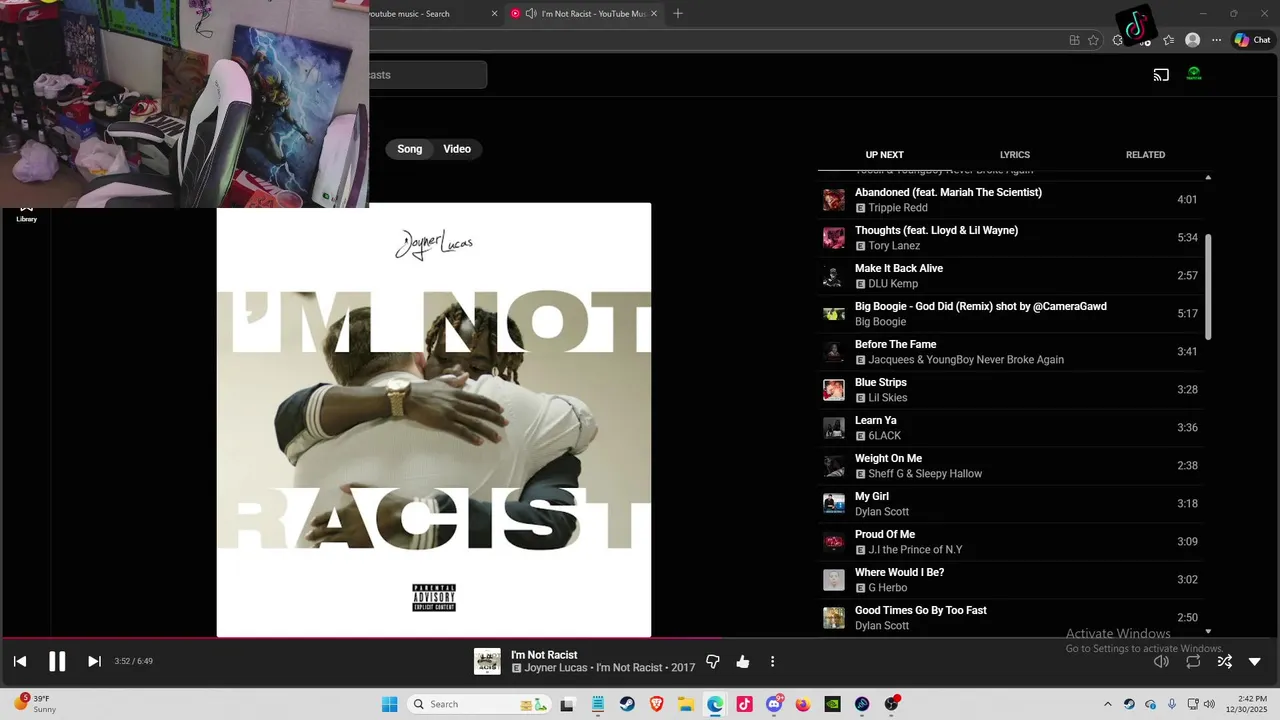The width and height of the screenshot is (1280, 720).
Task: Click the green avatar icon near cast
Action: [1194, 74]
